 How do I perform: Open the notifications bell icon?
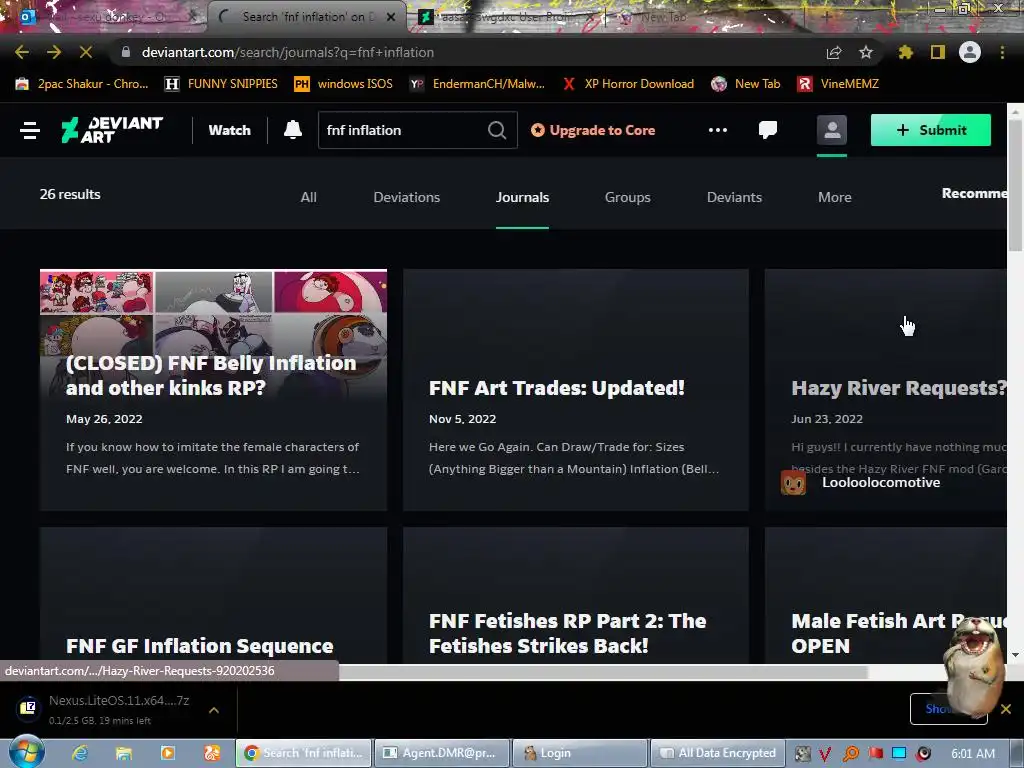(293, 130)
